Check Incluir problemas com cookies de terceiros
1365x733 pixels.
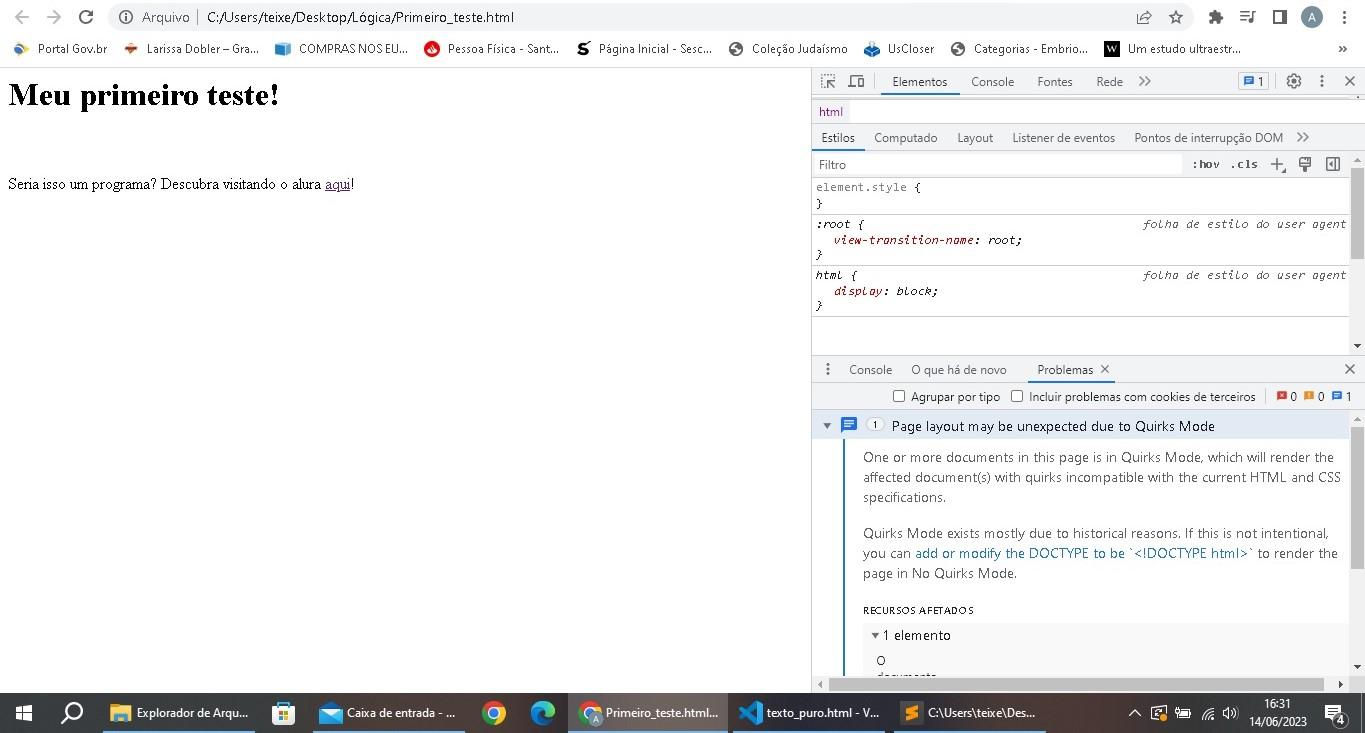(x=1017, y=397)
